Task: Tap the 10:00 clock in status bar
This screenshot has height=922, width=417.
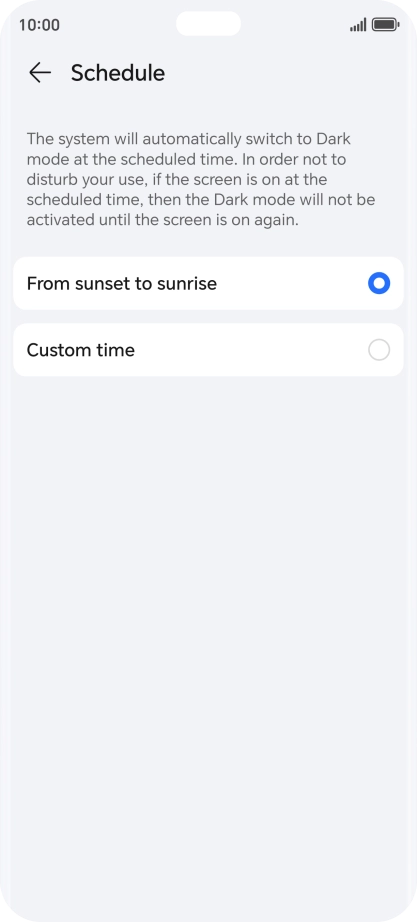Action: (x=39, y=25)
